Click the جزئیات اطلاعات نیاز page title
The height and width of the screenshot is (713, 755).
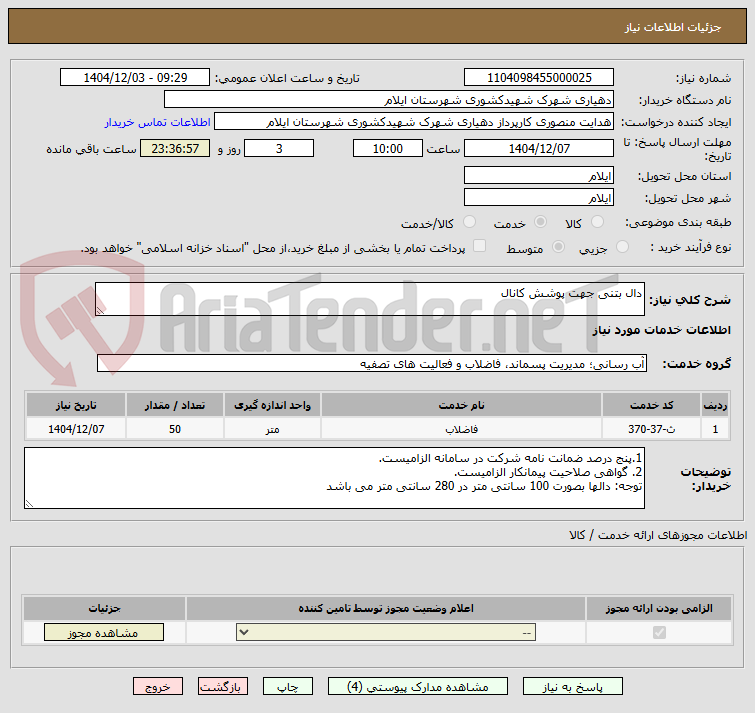[673, 27]
